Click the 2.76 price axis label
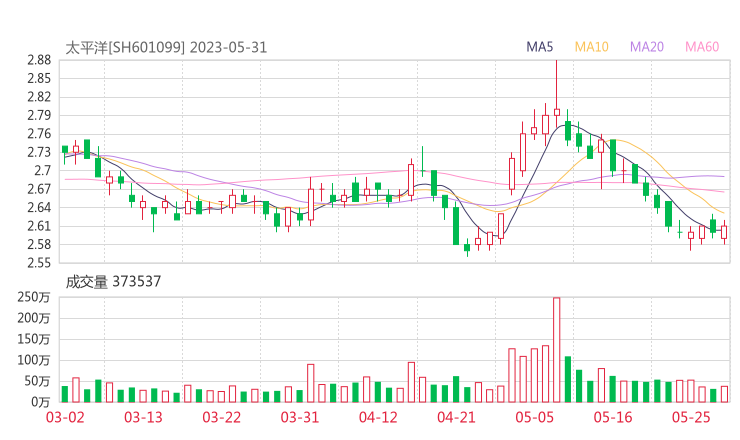The image size is (740, 440). tap(39, 134)
